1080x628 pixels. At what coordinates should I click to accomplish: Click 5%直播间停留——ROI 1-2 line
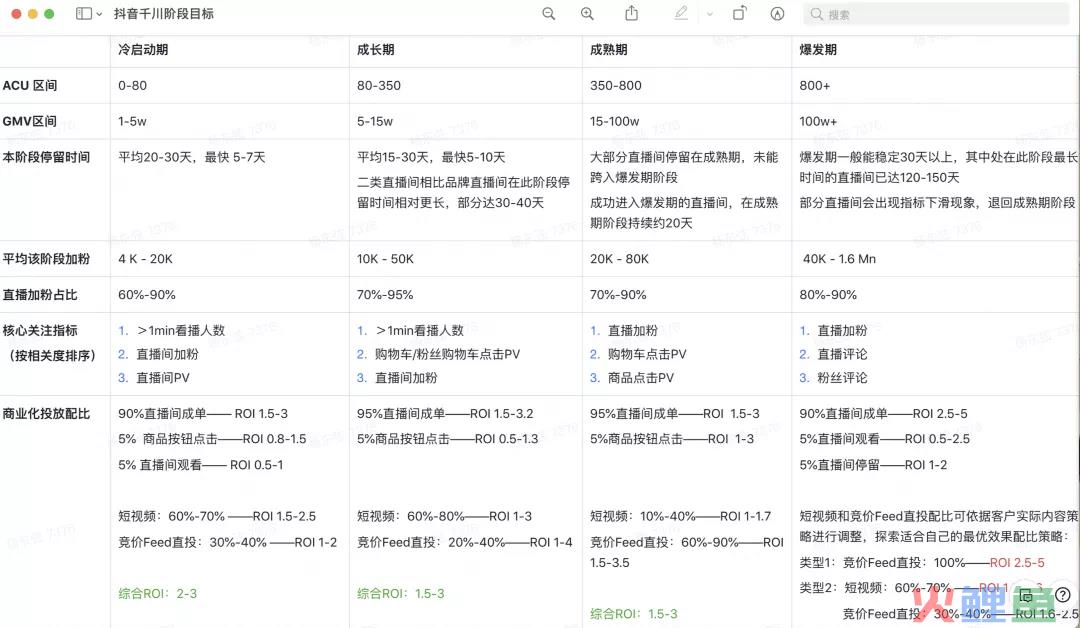click(x=873, y=465)
